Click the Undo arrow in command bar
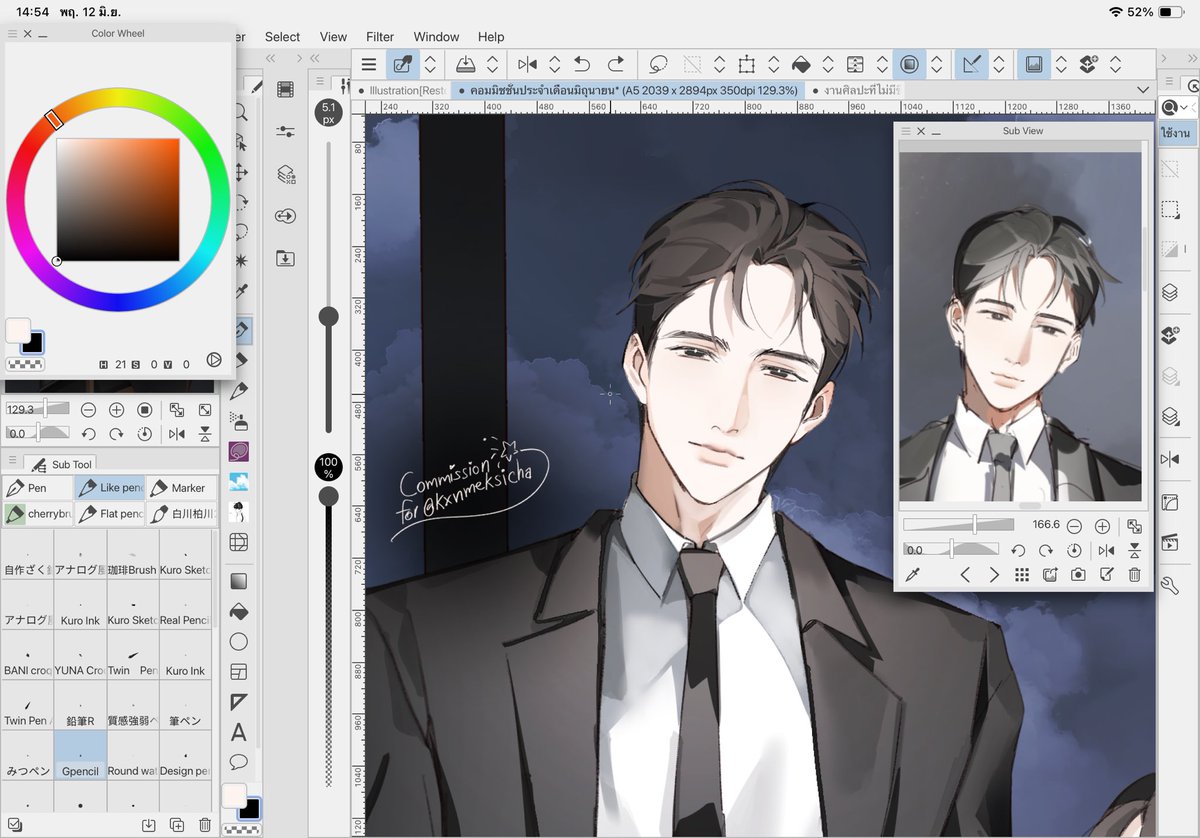 (582, 64)
